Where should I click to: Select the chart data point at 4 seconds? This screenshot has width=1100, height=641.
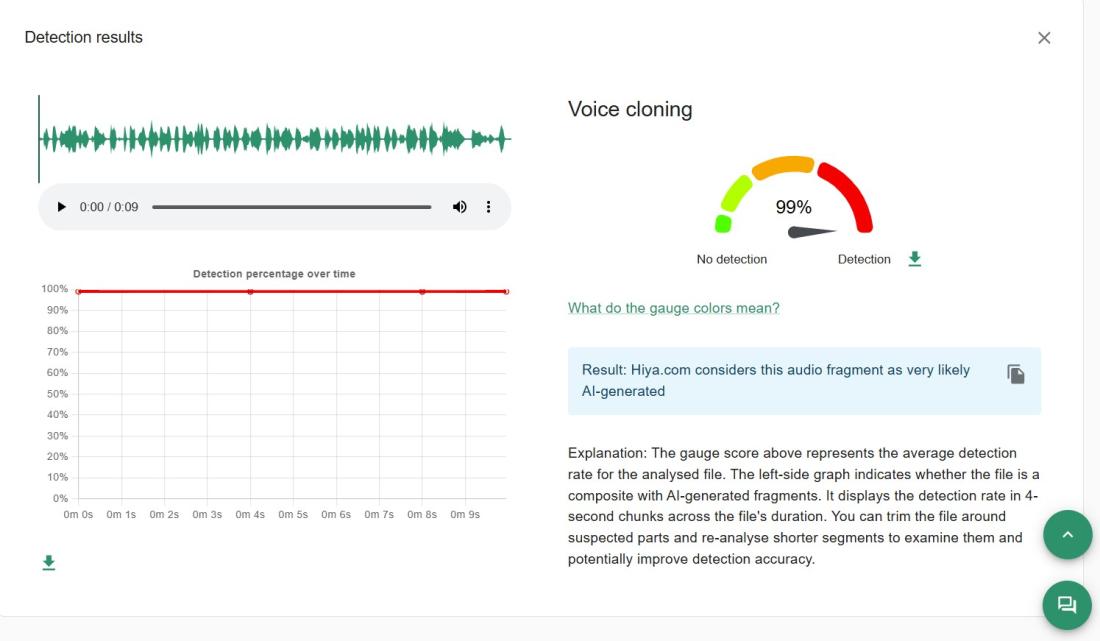[250, 291]
